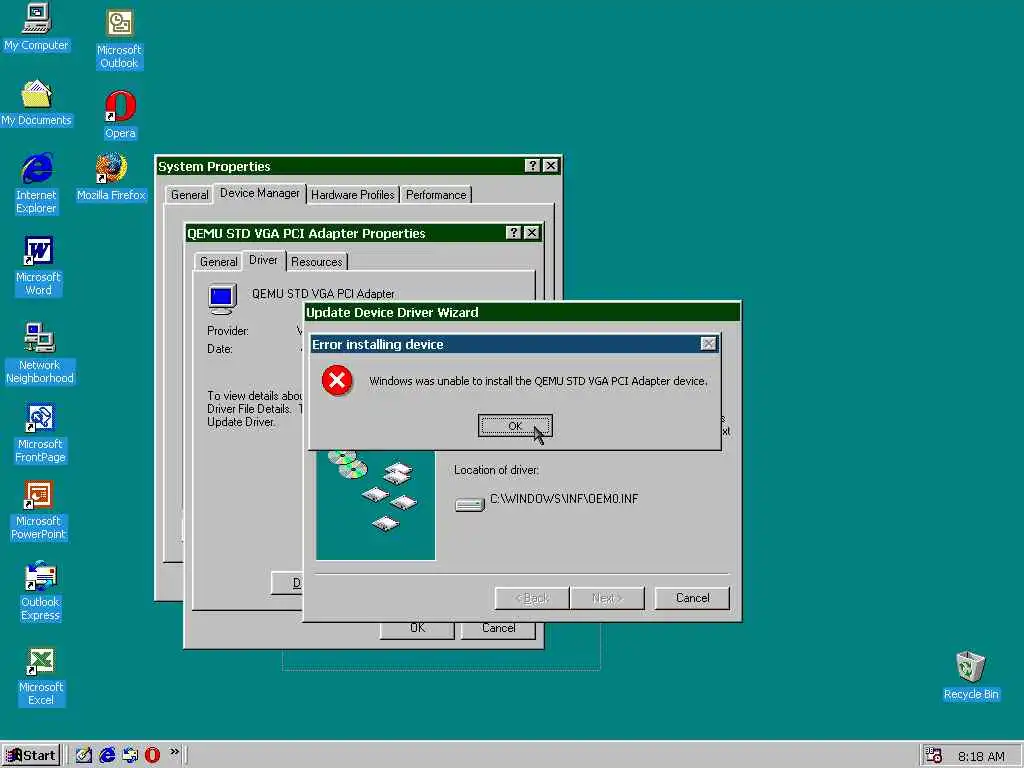Click Cancel in adapter properties window
This screenshot has height=768, width=1024.
pos(498,629)
